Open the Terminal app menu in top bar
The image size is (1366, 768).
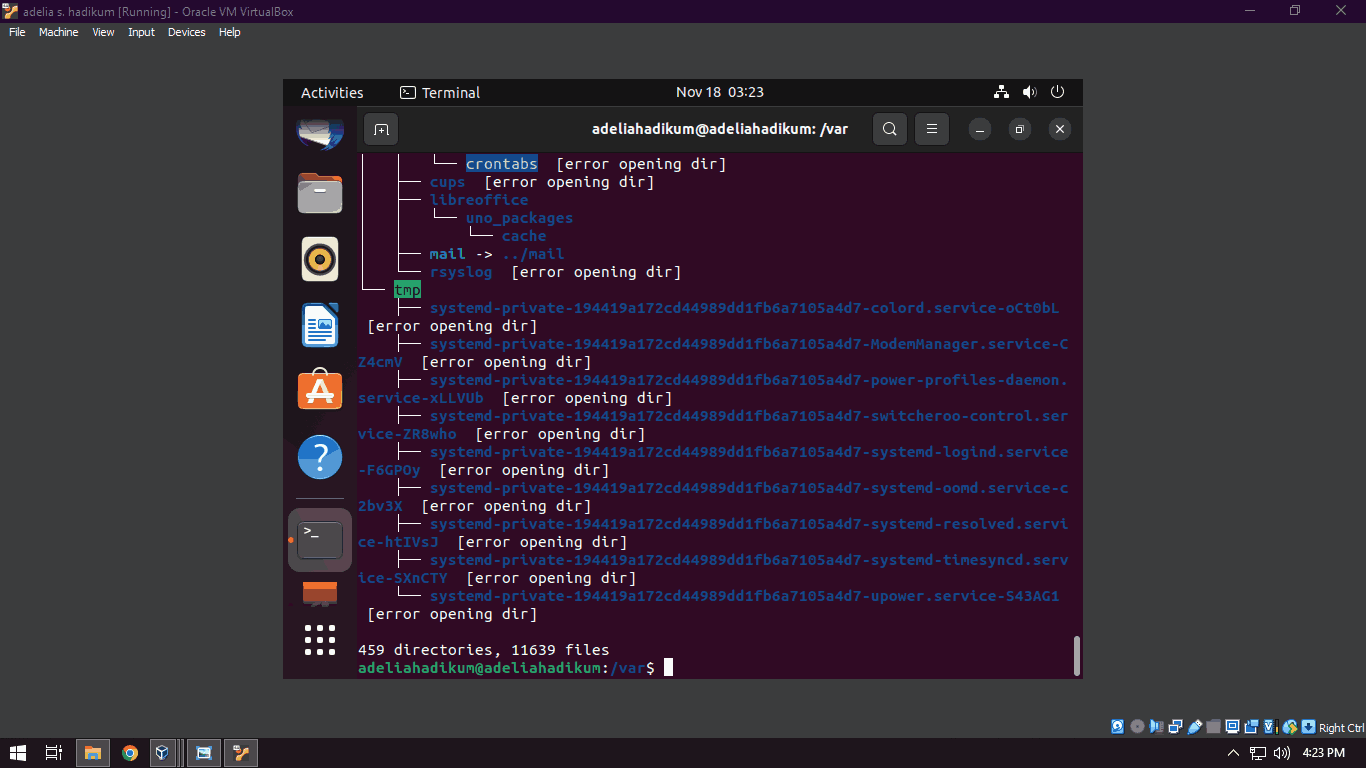tap(440, 92)
